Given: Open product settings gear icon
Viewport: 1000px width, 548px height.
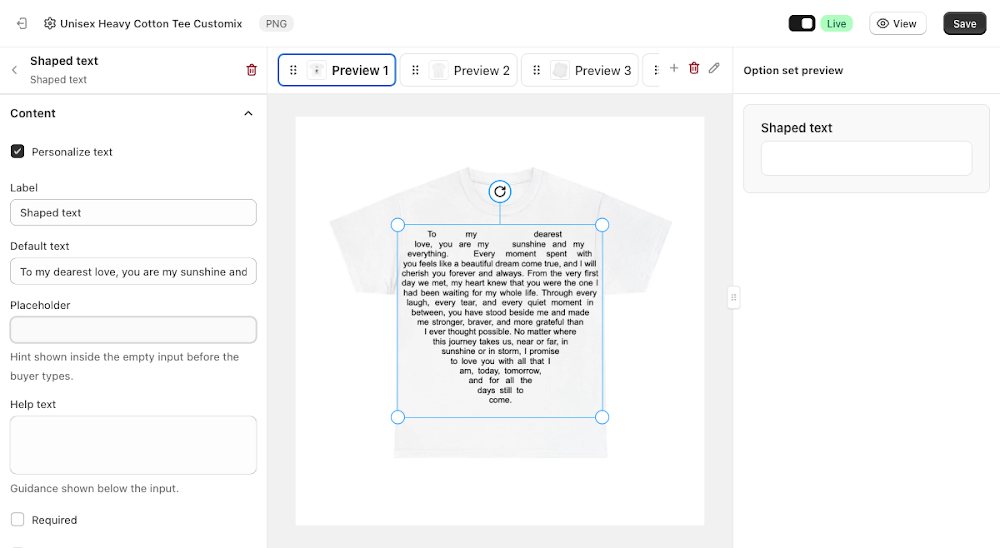Looking at the screenshot, I should coord(49,24).
